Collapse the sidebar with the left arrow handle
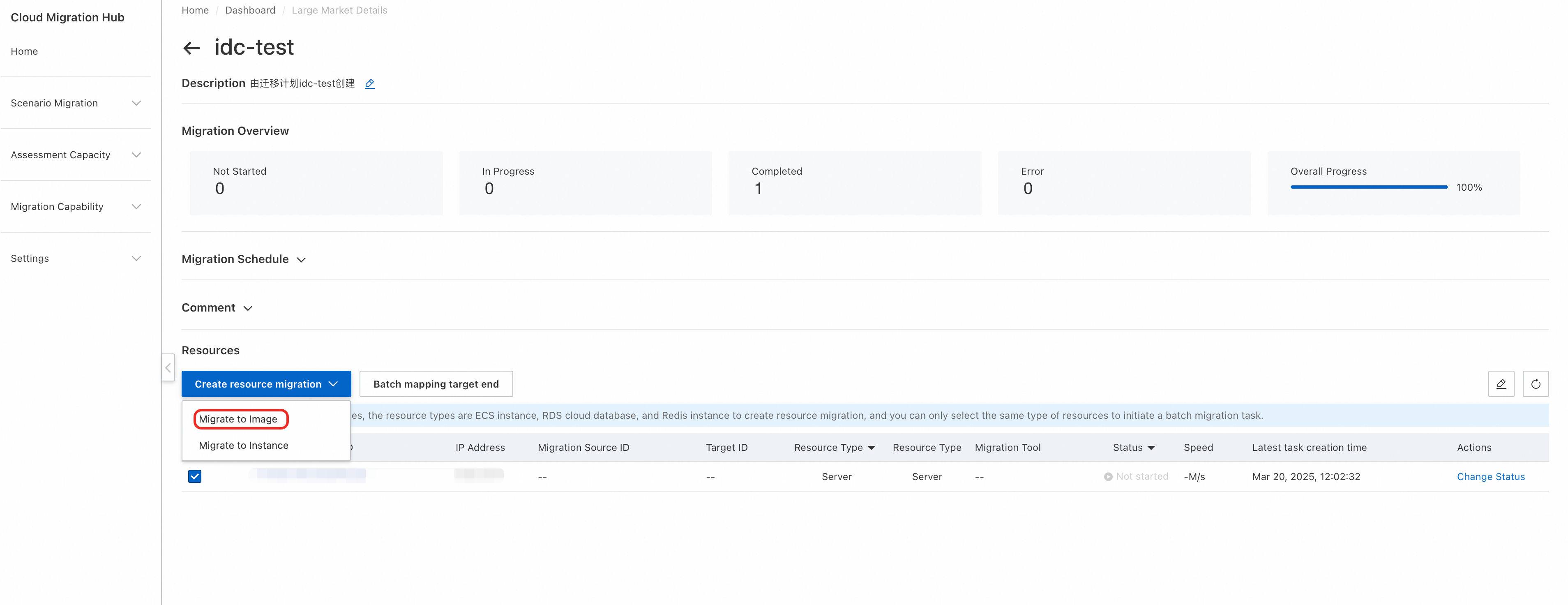The width and height of the screenshot is (1568, 605). pyautogui.click(x=168, y=367)
